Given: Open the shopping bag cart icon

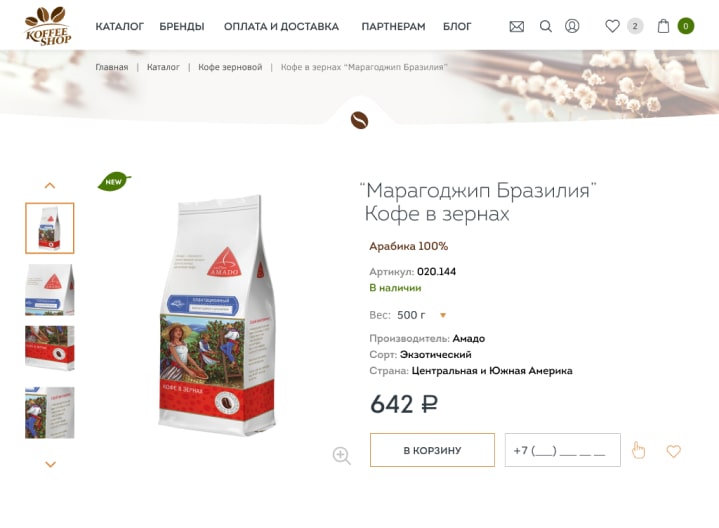Looking at the screenshot, I should coord(663,26).
